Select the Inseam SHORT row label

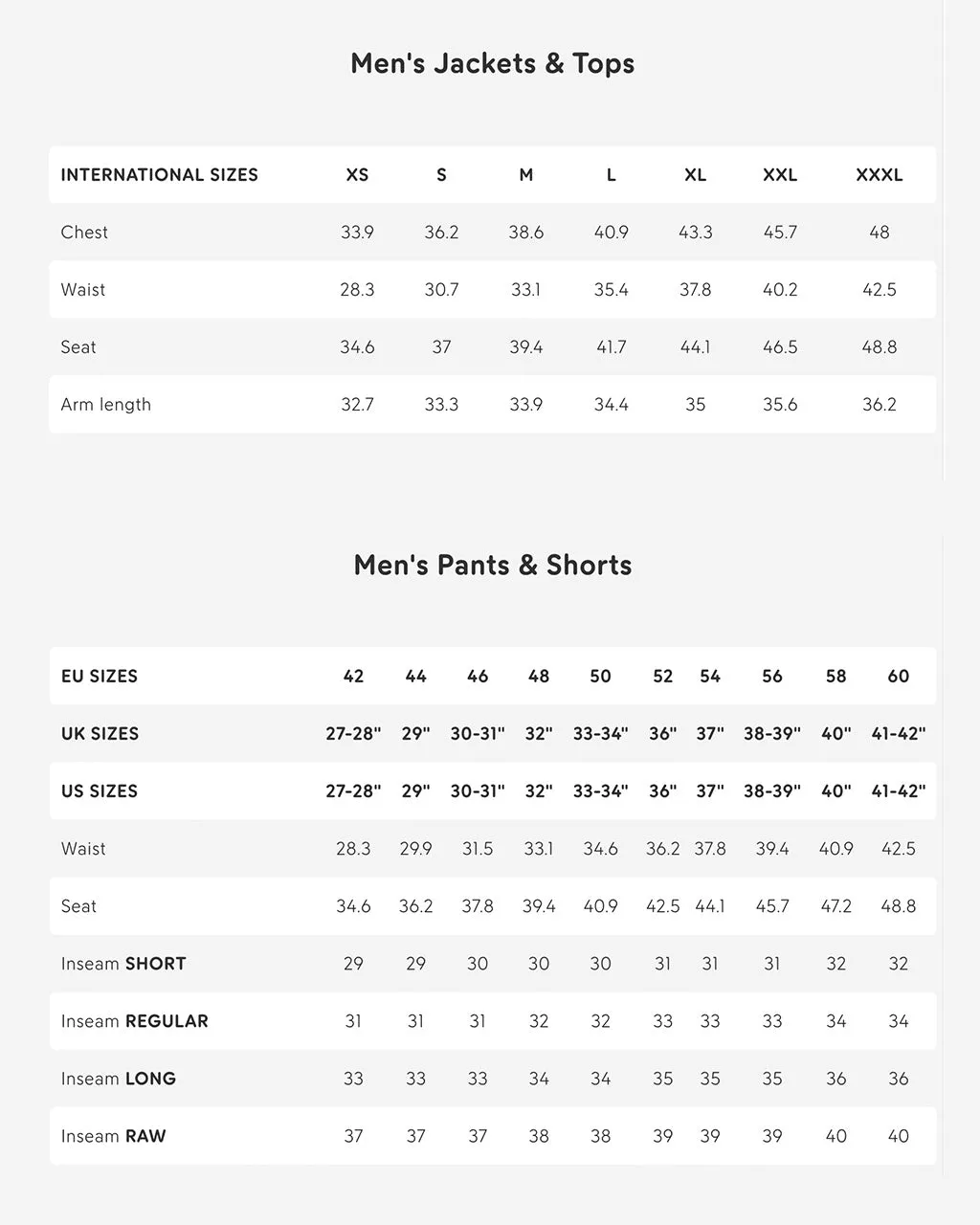pyautogui.click(x=123, y=964)
